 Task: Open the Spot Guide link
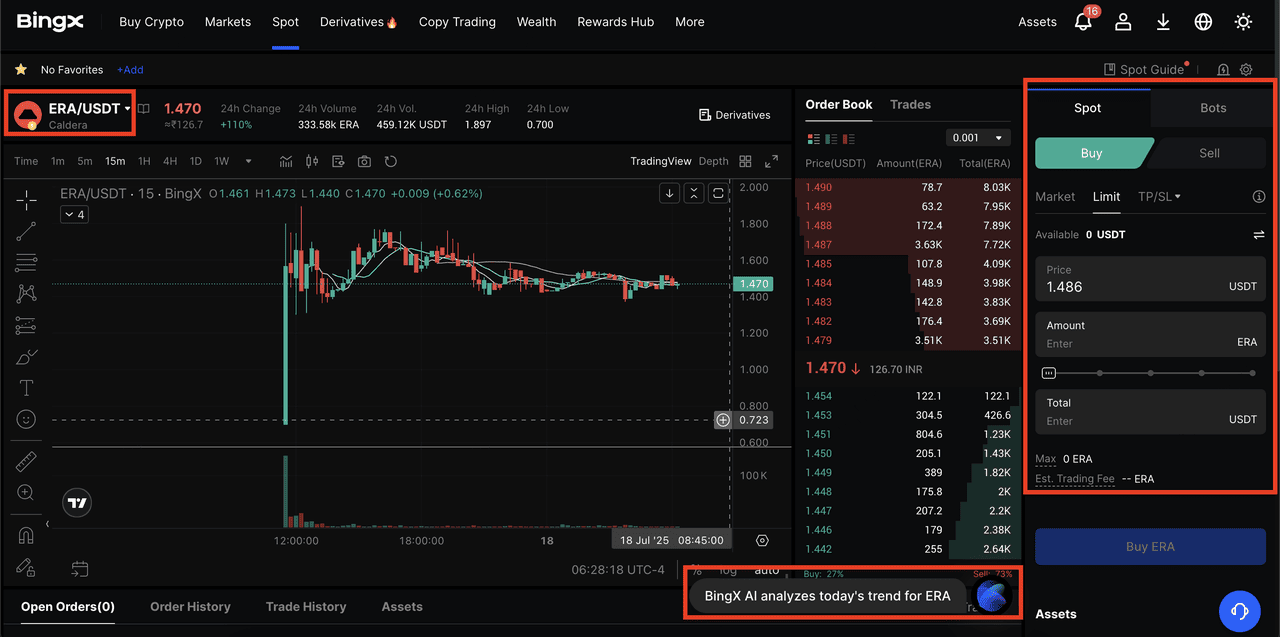coord(1144,70)
